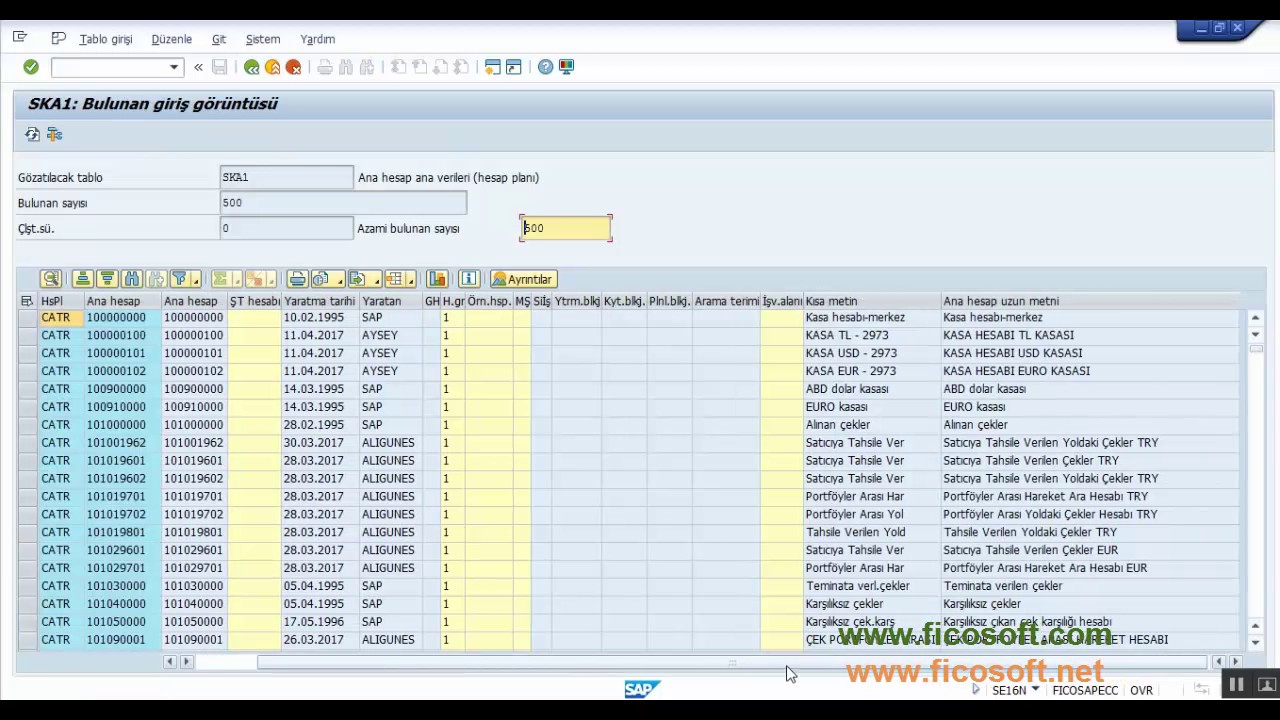Select the row selector for account 101001962
The height and width of the screenshot is (720, 1280).
(x=27, y=443)
